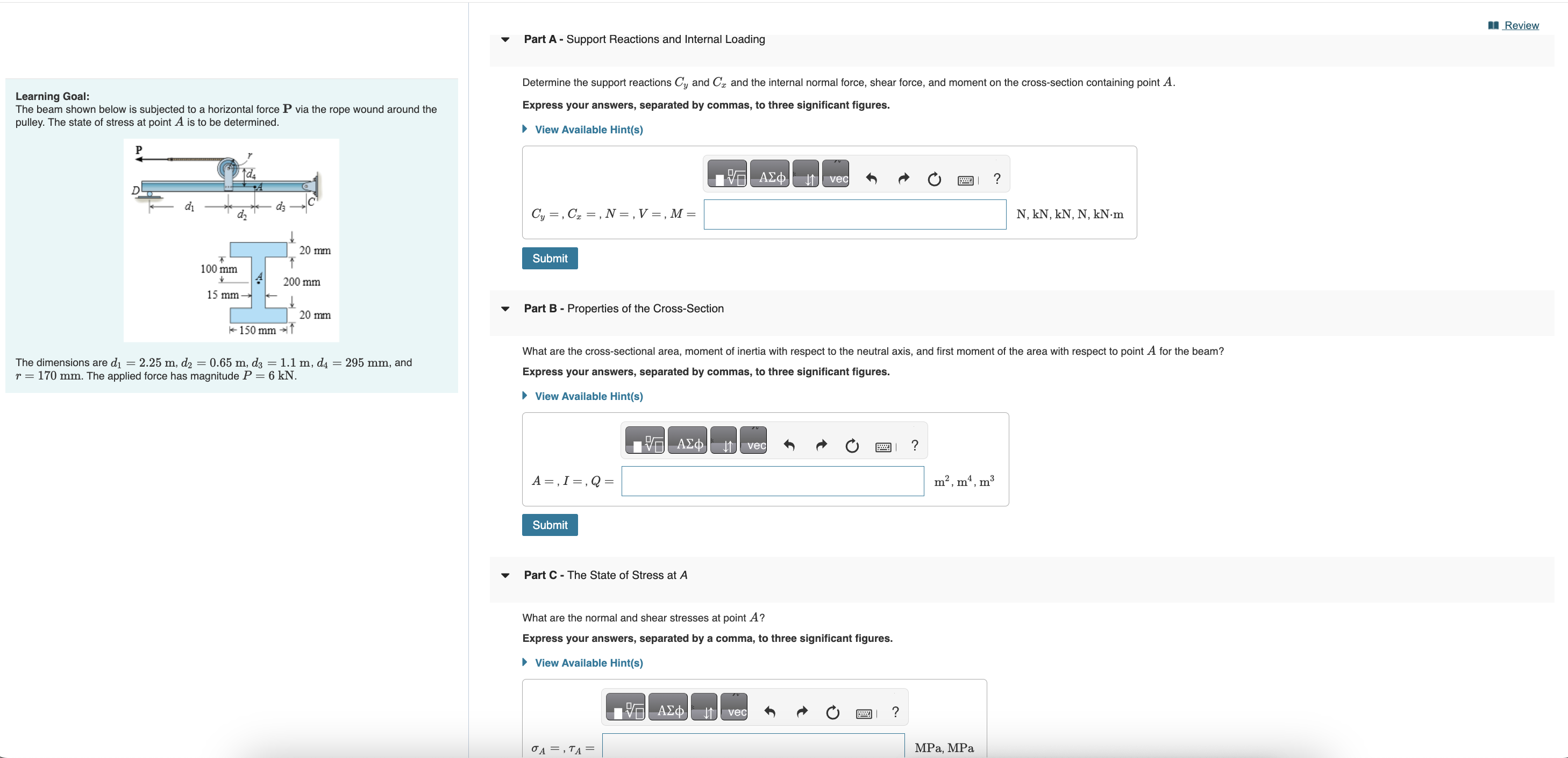Click the redo arrow in Part B equation toolbar
1568x758 pixels.
[x=821, y=445]
